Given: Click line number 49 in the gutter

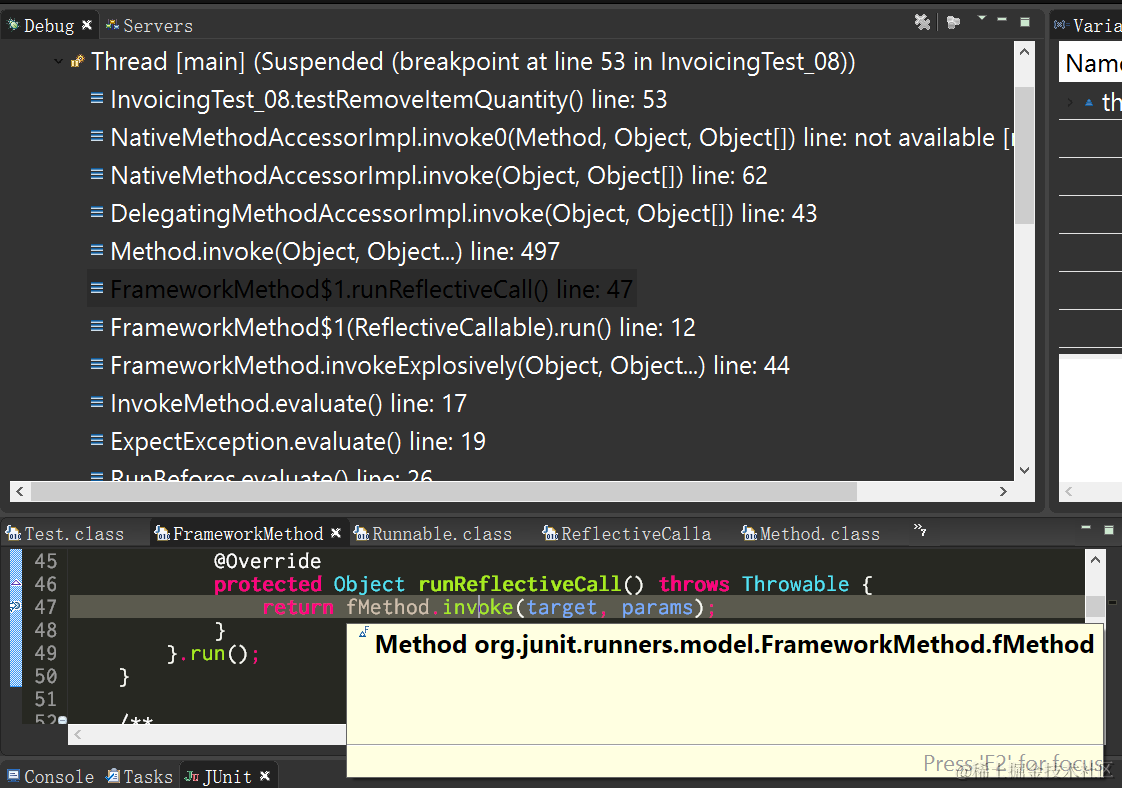Looking at the screenshot, I should (45, 653).
